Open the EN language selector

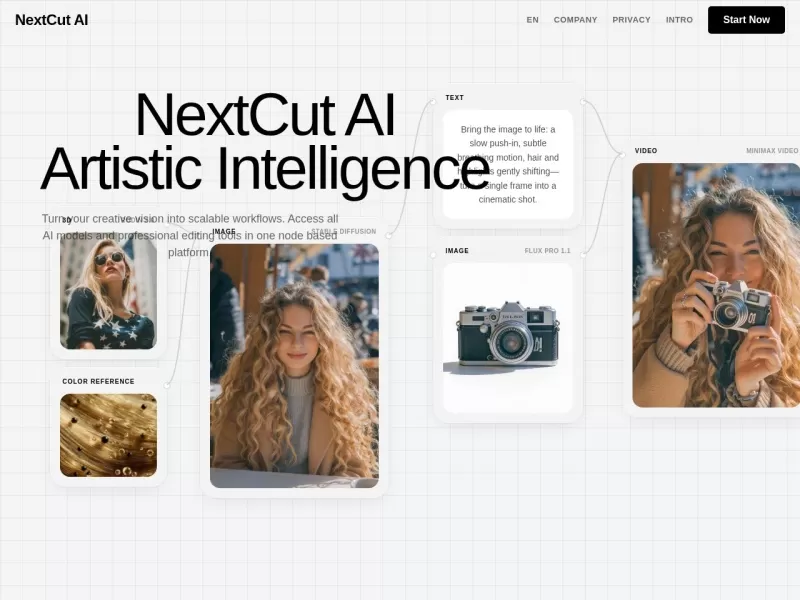click(x=532, y=20)
